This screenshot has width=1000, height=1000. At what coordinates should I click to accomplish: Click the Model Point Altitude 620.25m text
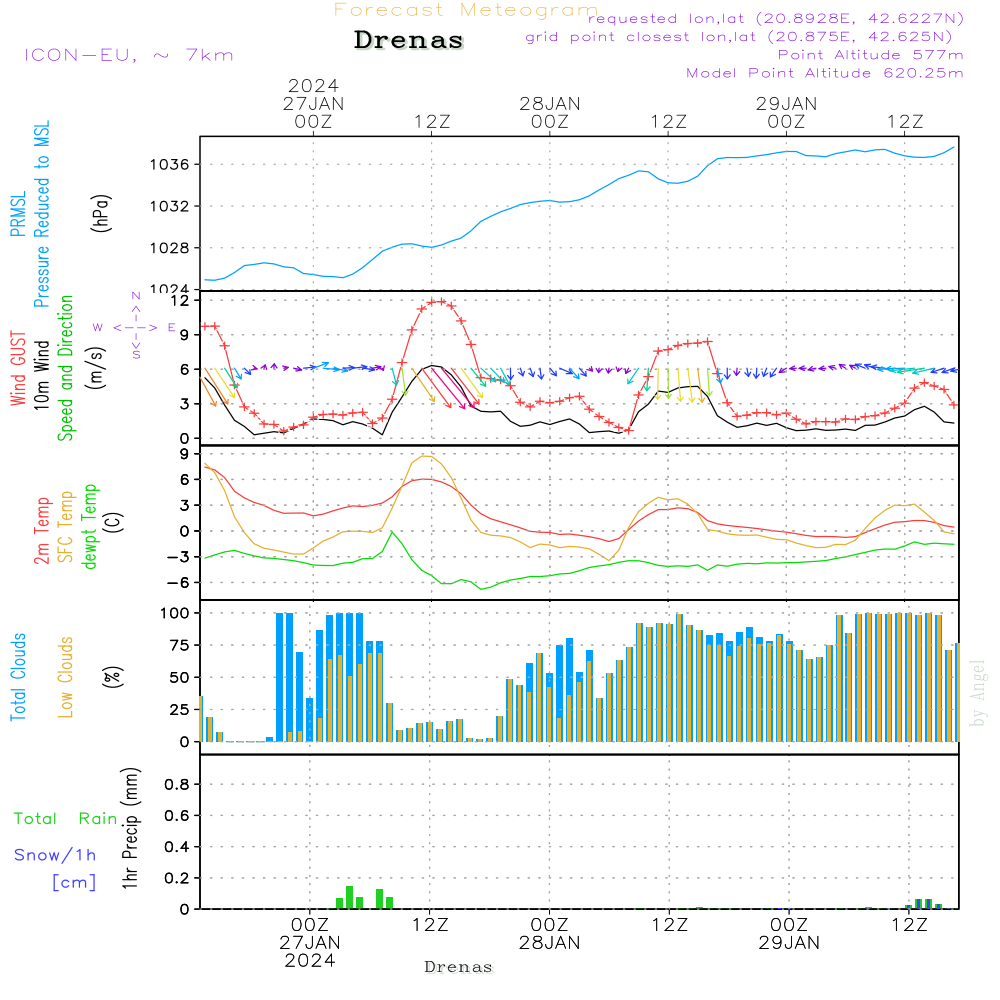pos(825,73)
